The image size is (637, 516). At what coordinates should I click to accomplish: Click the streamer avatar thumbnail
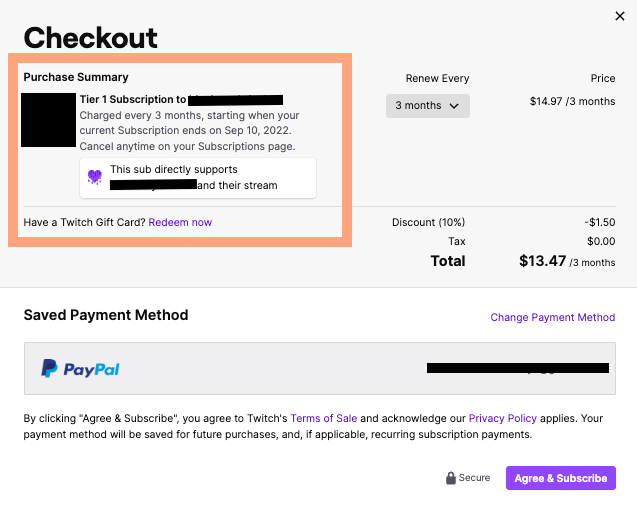[x=49, y=120]
